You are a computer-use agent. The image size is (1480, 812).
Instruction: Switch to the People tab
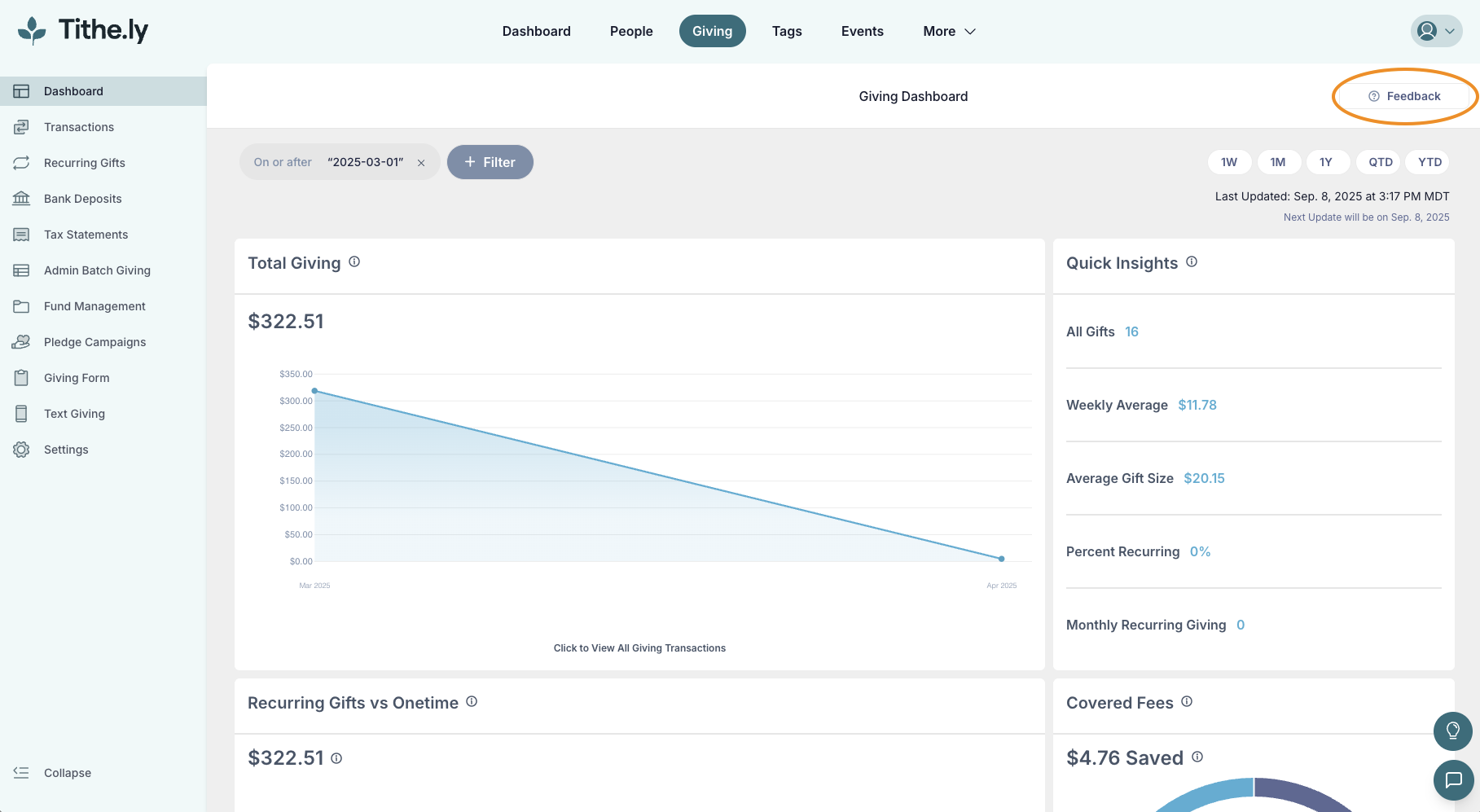(x=631, y=31)
